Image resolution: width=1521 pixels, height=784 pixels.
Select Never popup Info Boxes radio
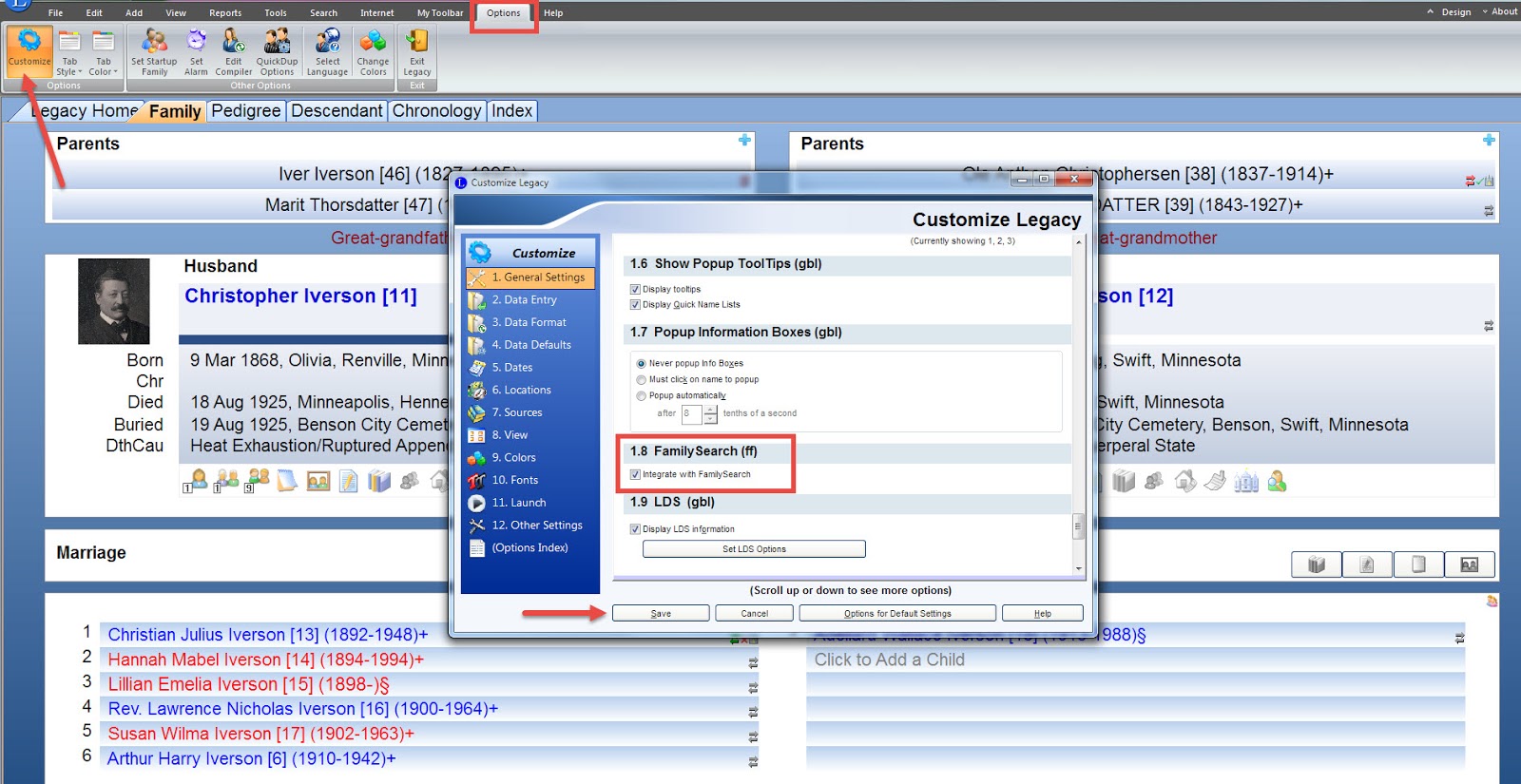click(641, 364)
